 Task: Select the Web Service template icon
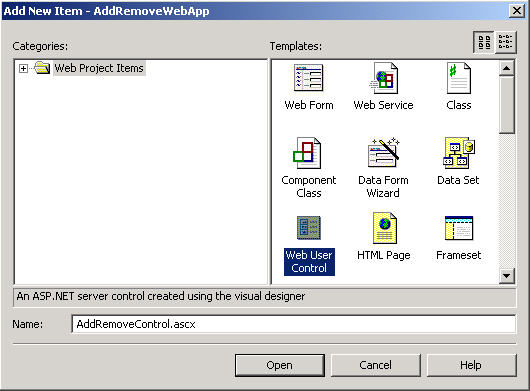[384, 78]
